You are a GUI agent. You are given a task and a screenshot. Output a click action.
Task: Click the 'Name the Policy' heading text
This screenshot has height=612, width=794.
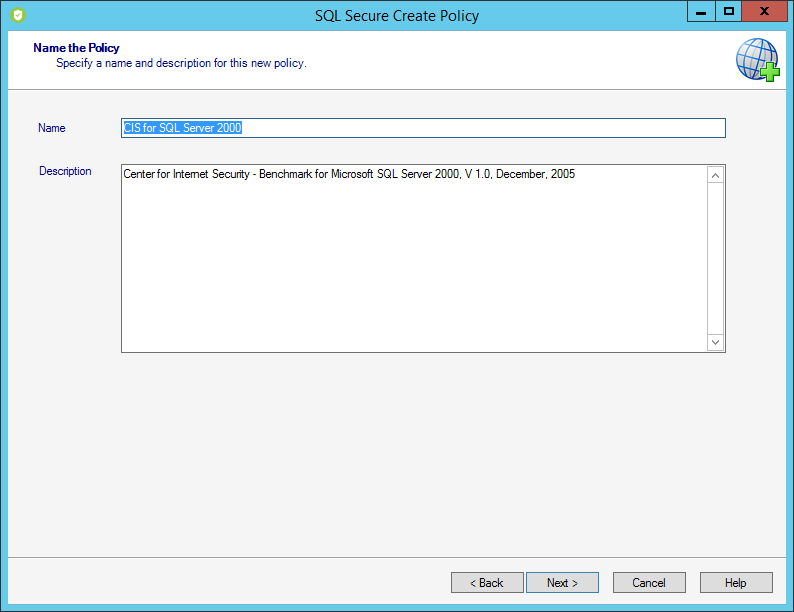[x=76, y=48]
